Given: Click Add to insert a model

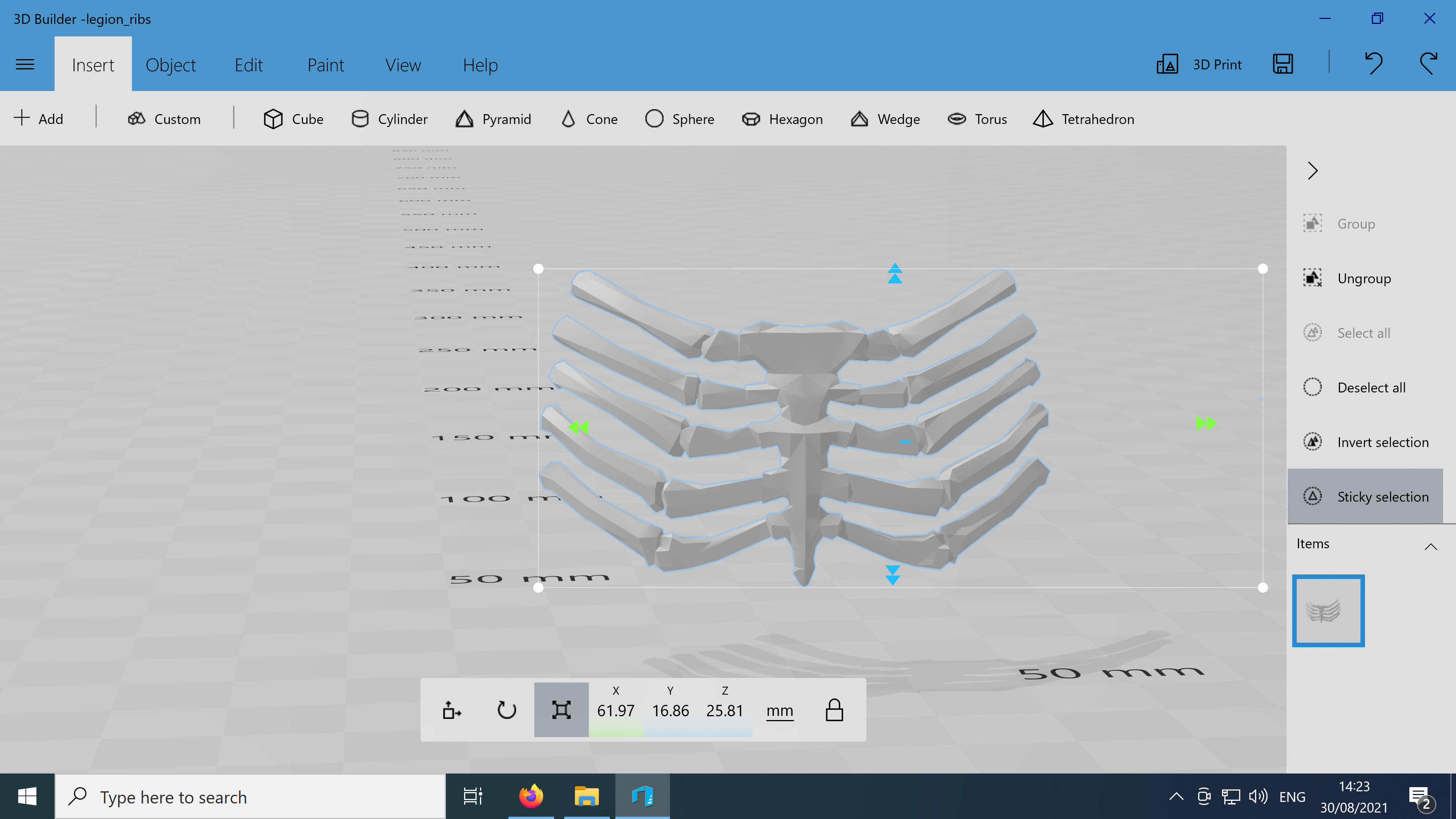Looking at the screenshot, I should [x=38, y=119].
